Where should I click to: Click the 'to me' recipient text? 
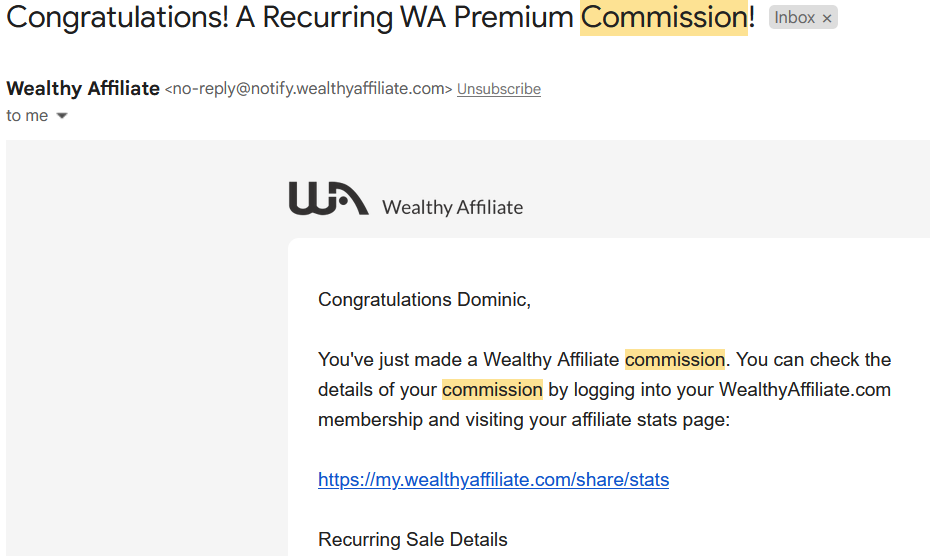27,116
